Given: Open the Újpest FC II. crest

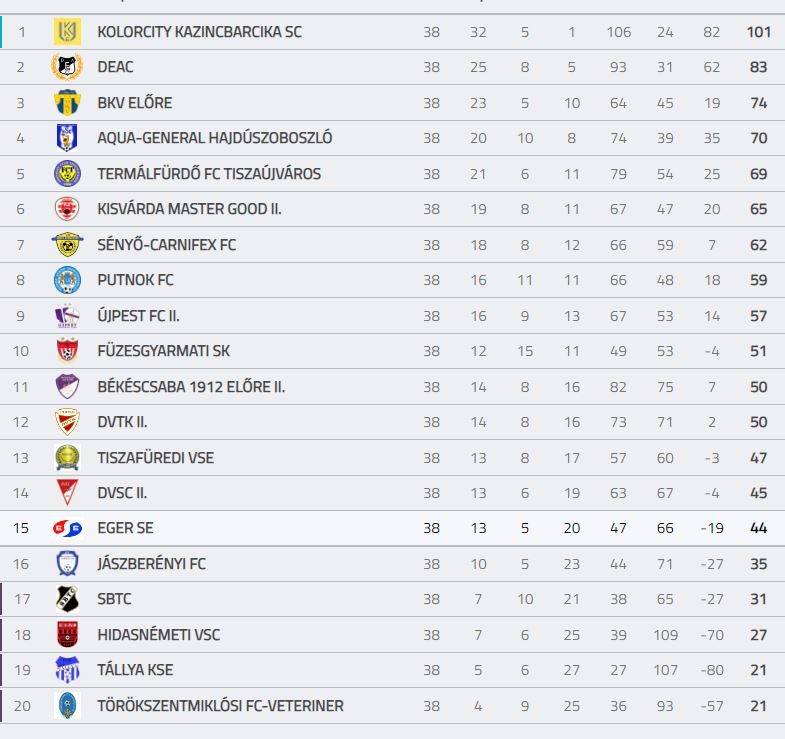Looking at the screenshot, I should (x=67, y=316).
